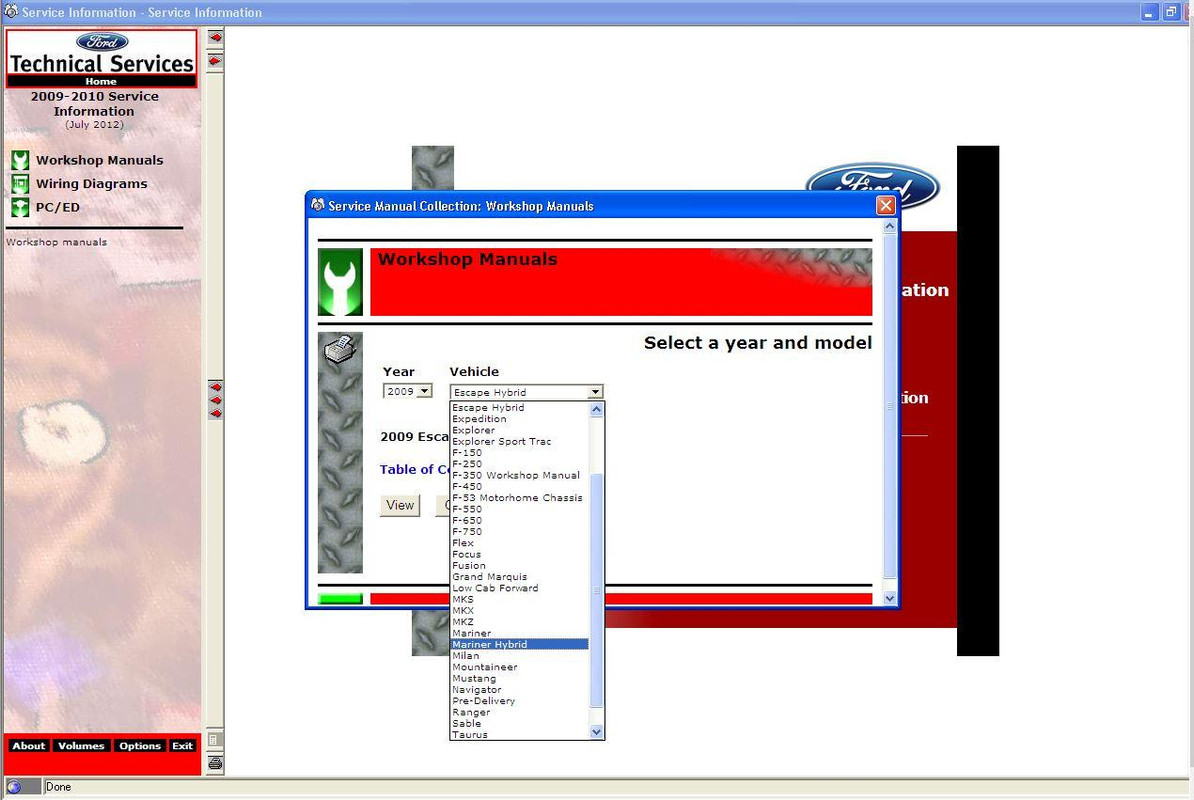Select F-53 Motorhome Chassis in list
The width and height of the screenshot is (1194, 800).
[x=517, y=498]
